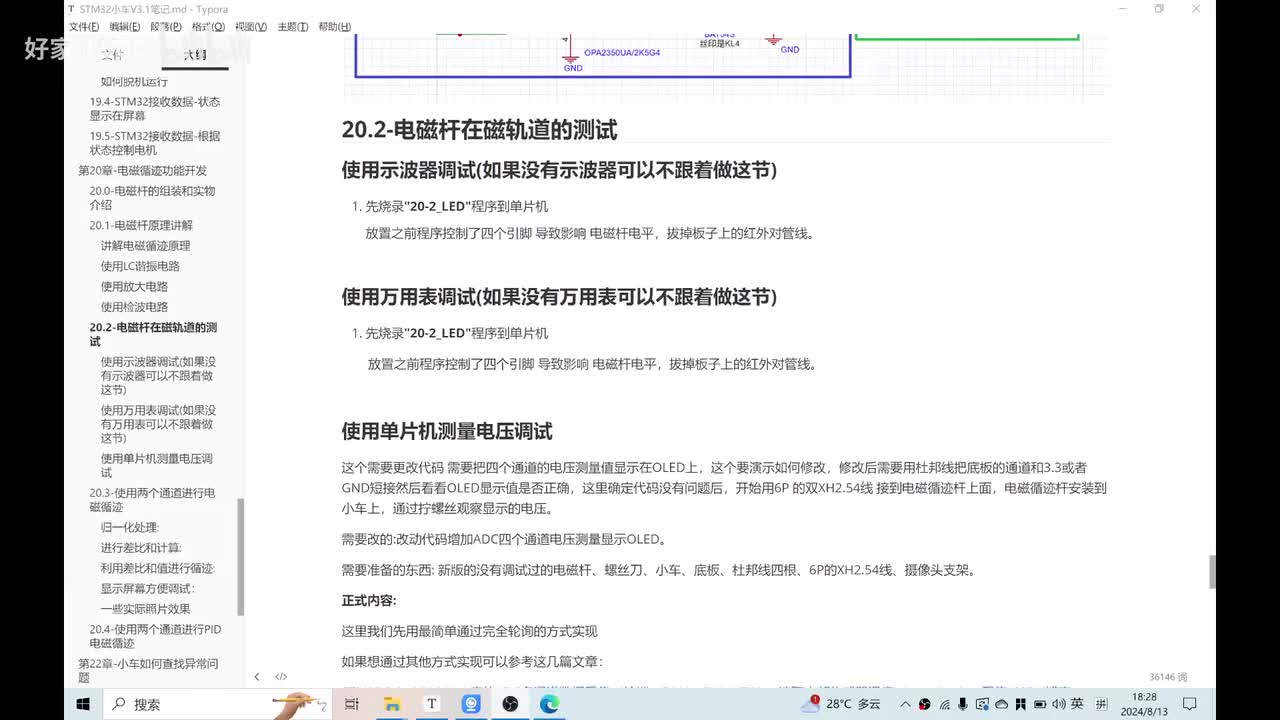Switch the 英 input language indicator
This screenshot has width=1280, height=720.
point(1077,704)
